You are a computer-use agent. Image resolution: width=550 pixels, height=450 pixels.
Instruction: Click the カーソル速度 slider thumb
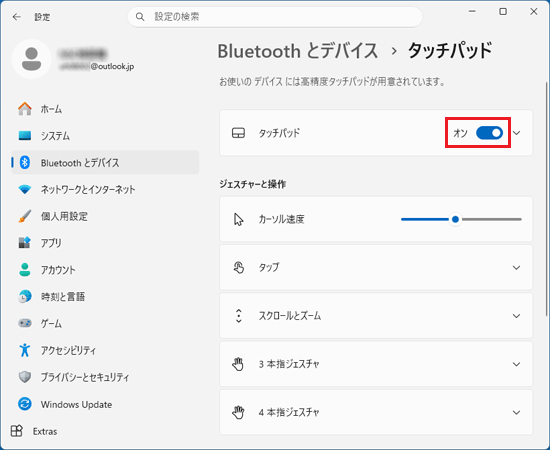tap(455, 220)
